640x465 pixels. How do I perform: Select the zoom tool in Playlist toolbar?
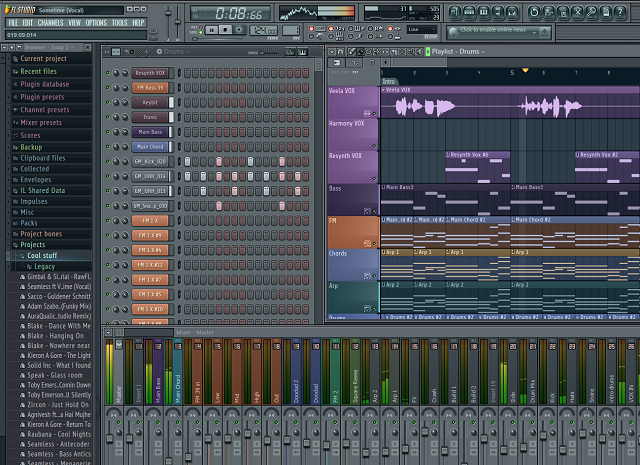[410, 52]
